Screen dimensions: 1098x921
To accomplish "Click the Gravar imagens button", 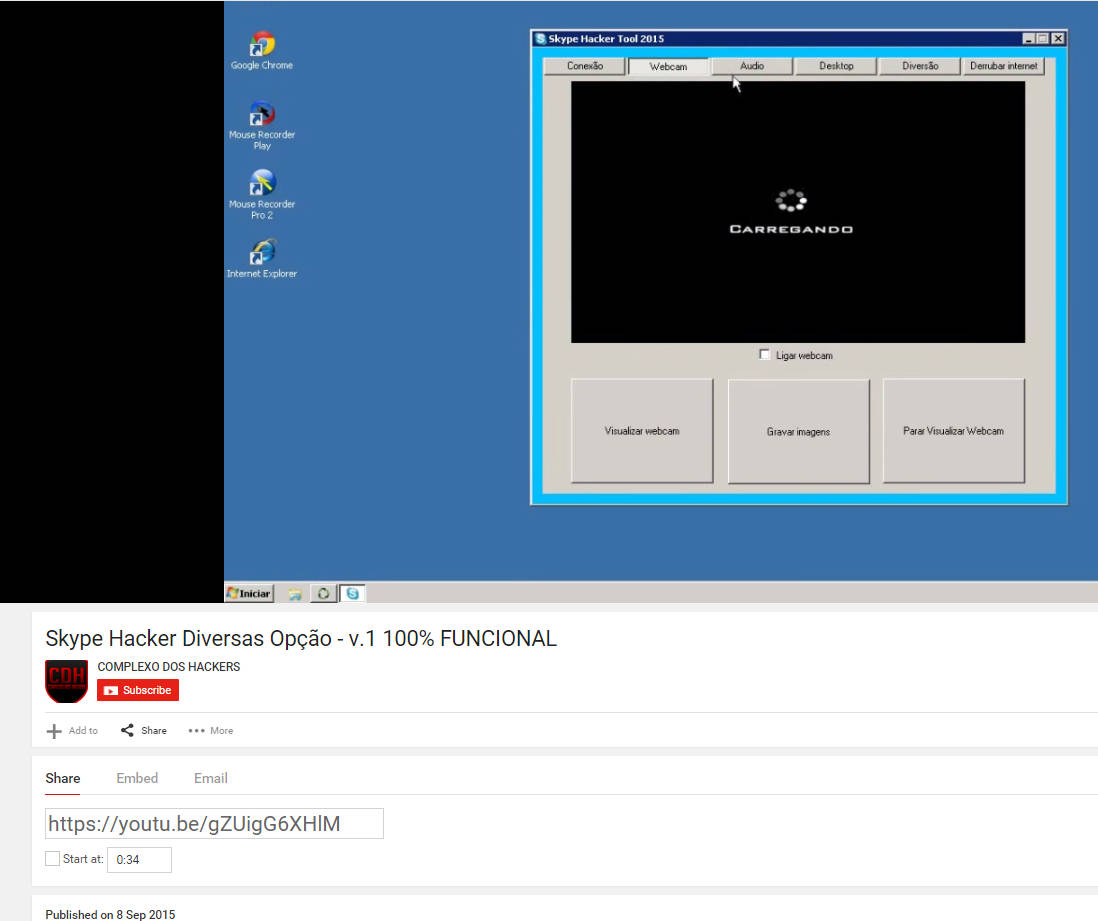I will tap(798, 431).
